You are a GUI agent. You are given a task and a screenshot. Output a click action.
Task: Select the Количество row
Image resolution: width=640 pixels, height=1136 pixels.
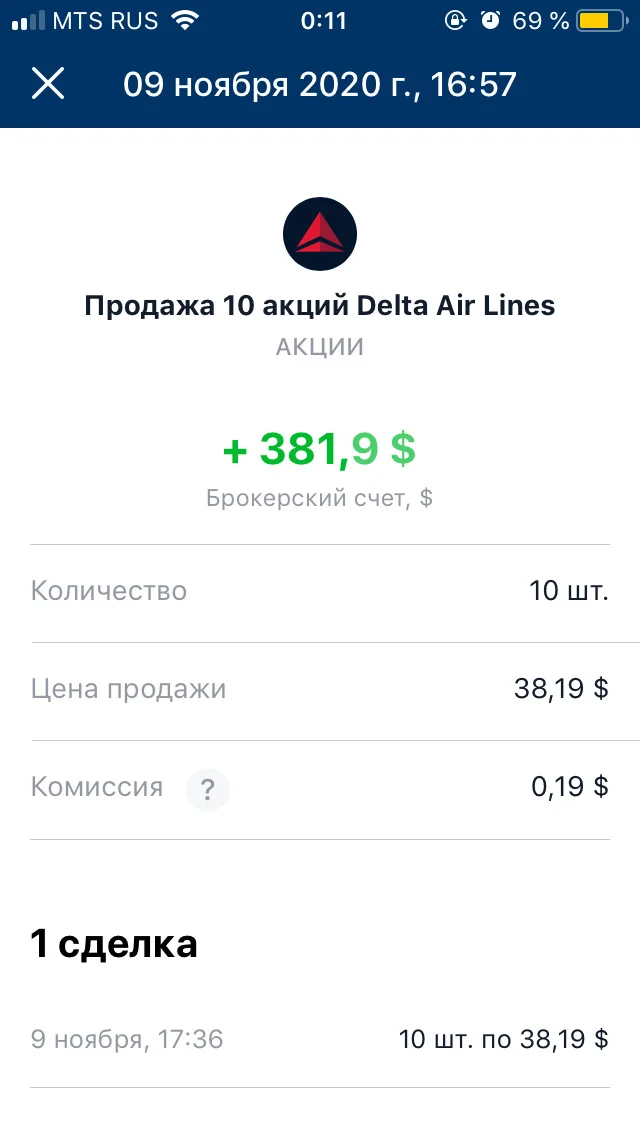(320, 591)
